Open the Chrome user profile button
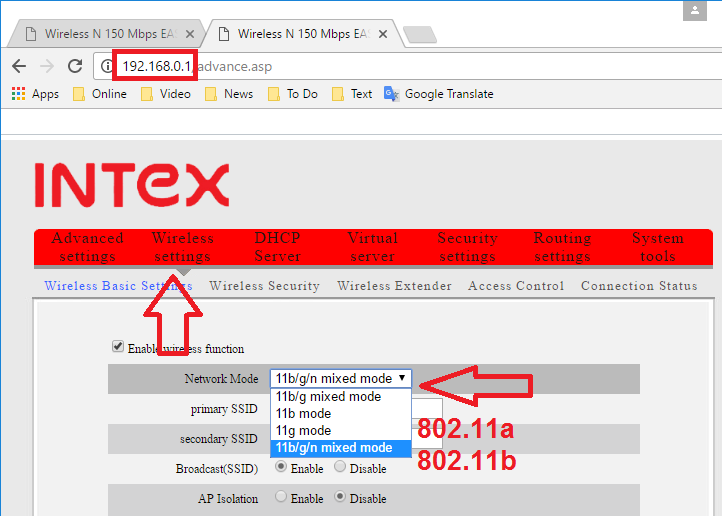 (695, 10)
